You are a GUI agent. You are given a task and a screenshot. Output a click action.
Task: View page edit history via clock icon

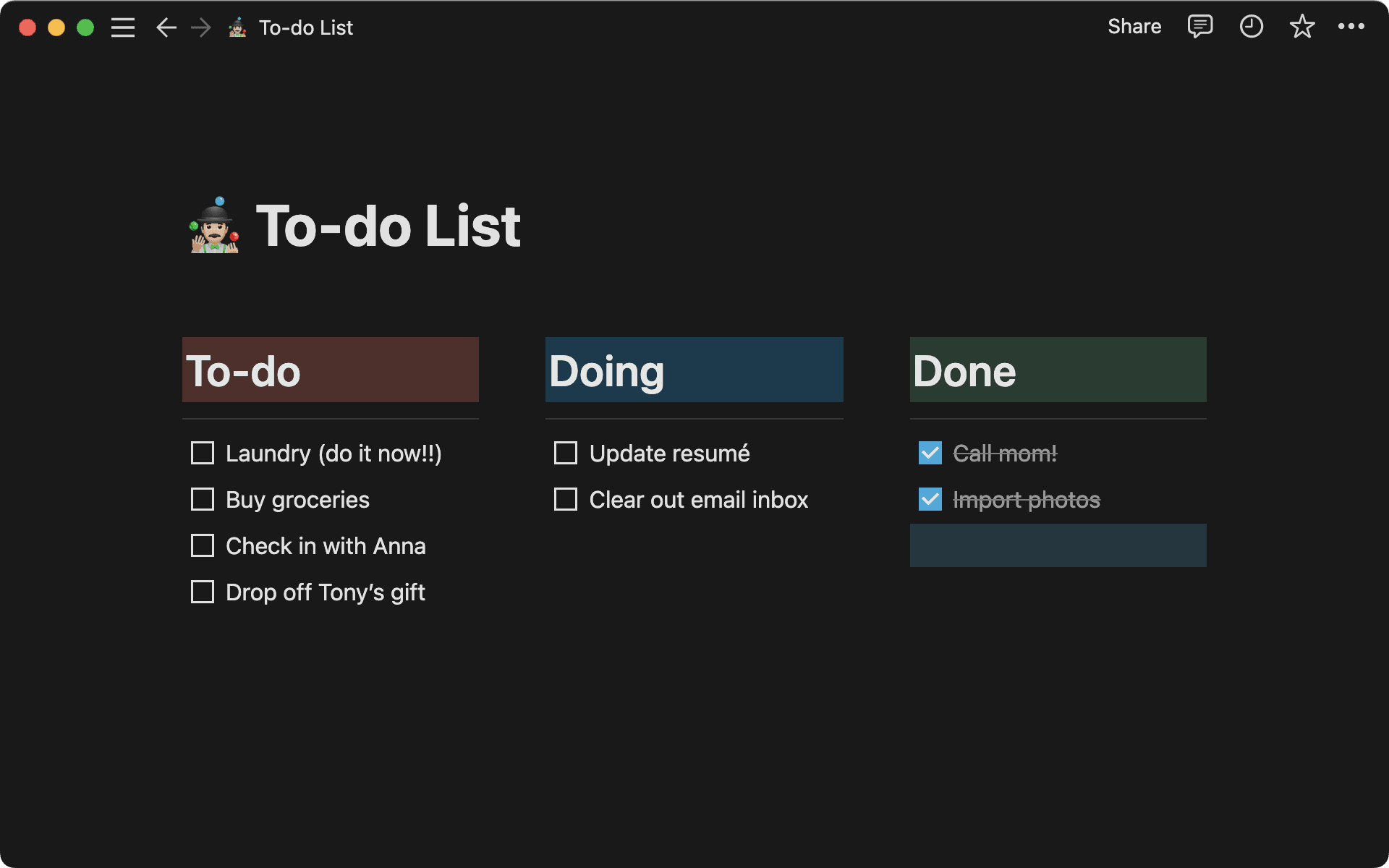point(1251,27)
